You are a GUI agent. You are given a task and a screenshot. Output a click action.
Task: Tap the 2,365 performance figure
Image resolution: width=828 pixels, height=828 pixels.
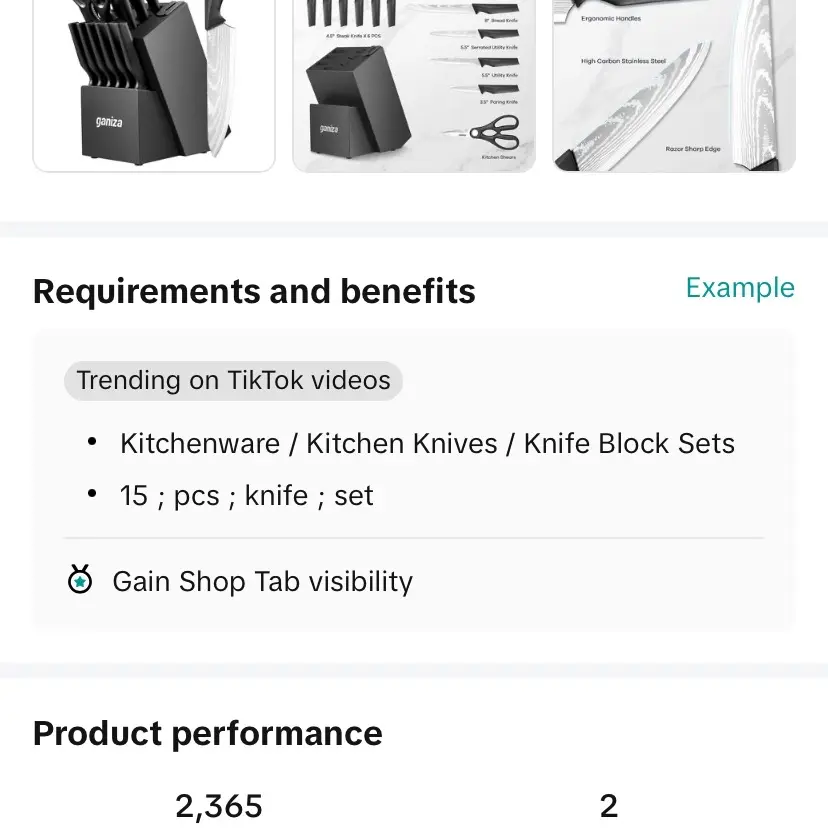coord(219,806)
